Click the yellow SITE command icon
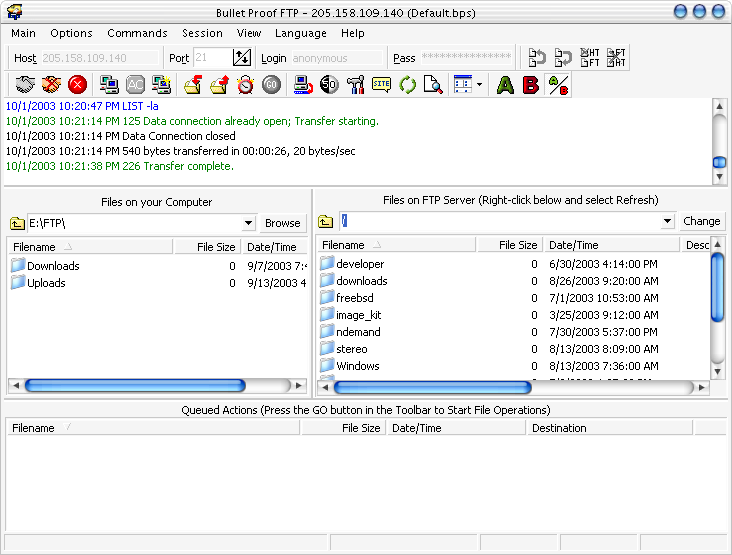 [x=381, y=85]
